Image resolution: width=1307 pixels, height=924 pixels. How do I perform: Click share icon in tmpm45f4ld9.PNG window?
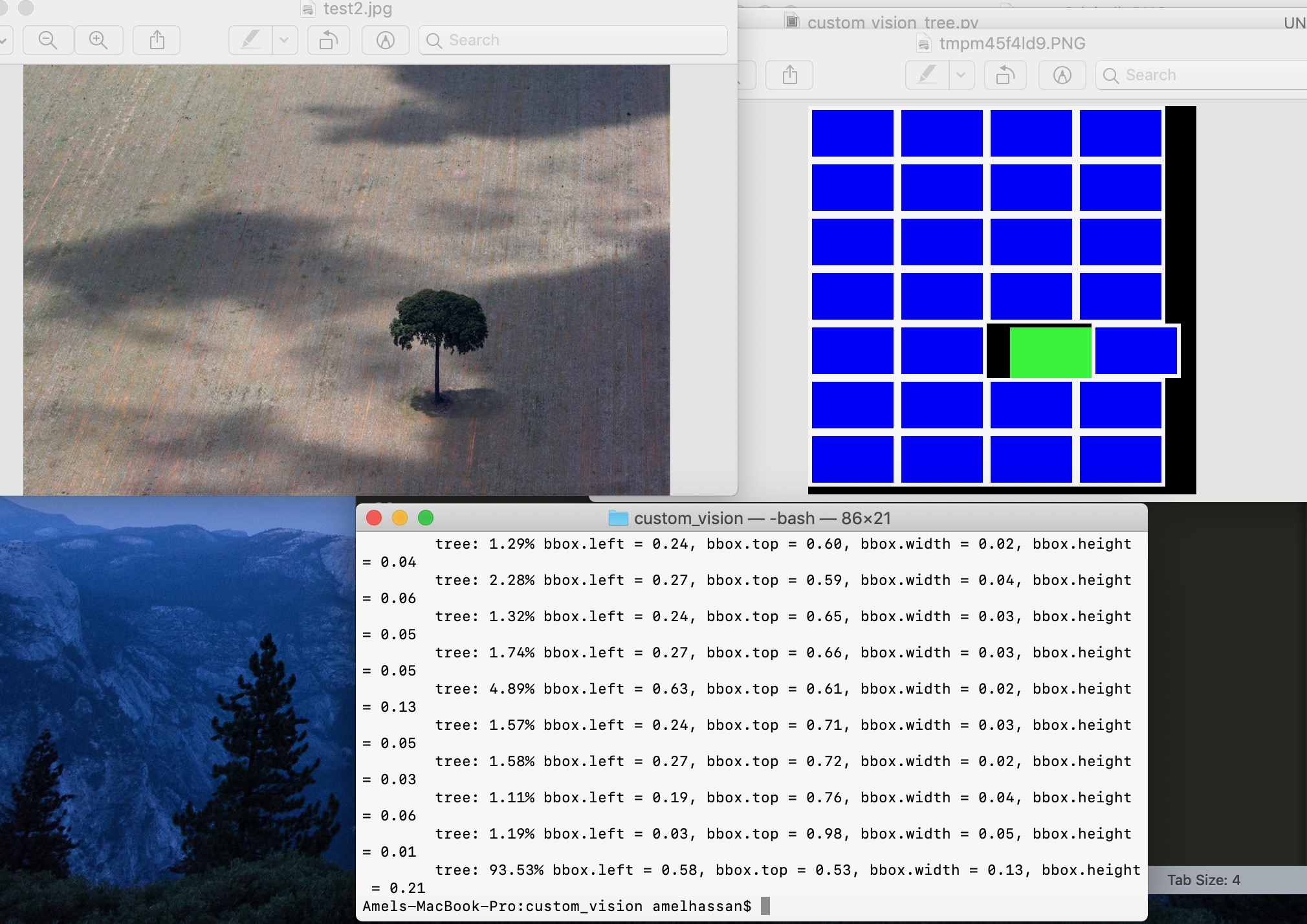[789, 75]
